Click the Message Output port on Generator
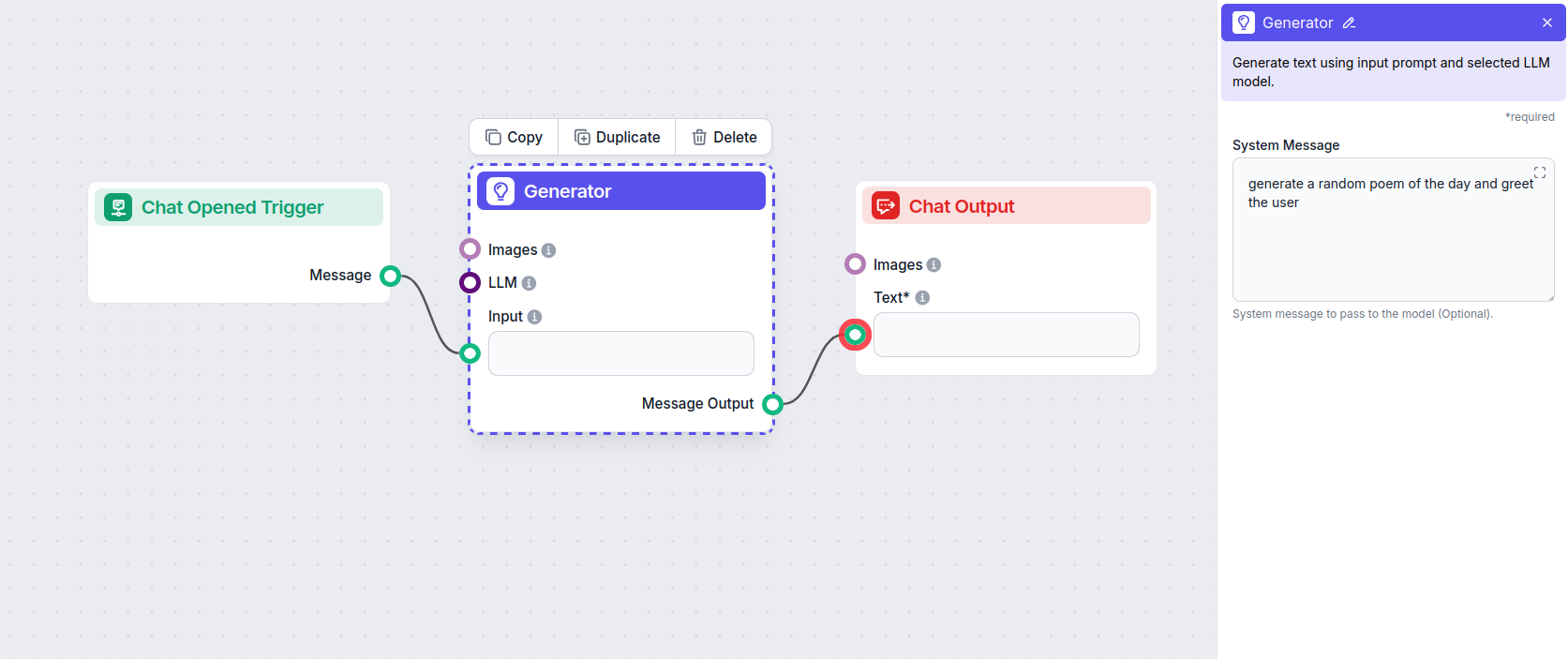1568x659 pixels. pos(772,404)
